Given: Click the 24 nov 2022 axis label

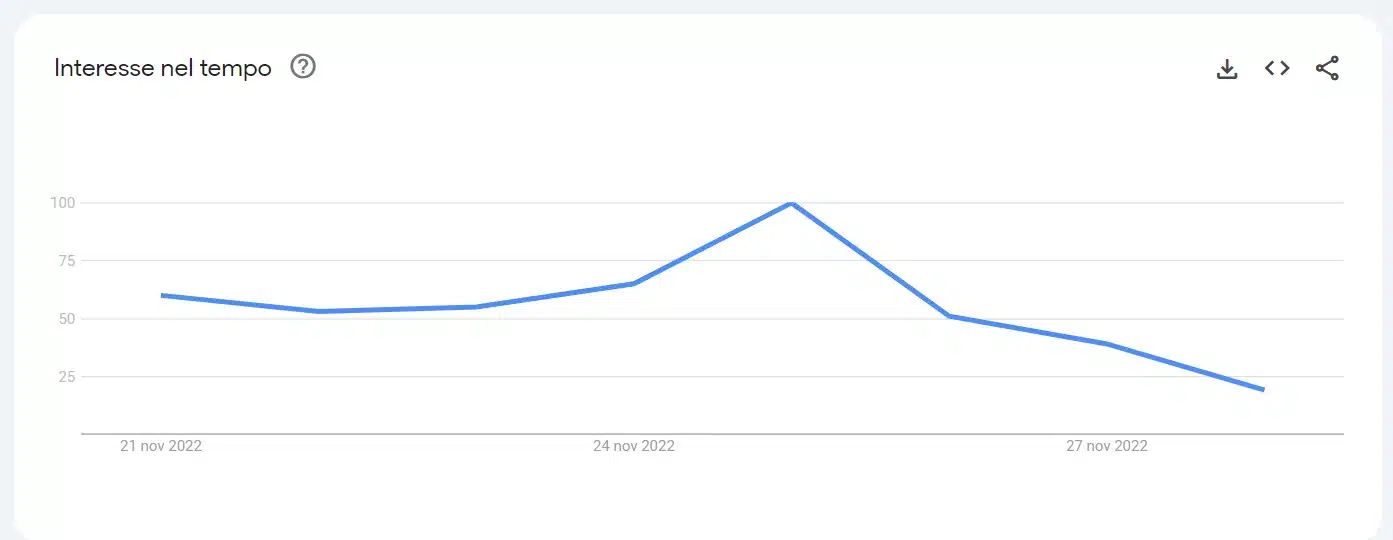Looking at the screenshot, I should click(634, 446).
